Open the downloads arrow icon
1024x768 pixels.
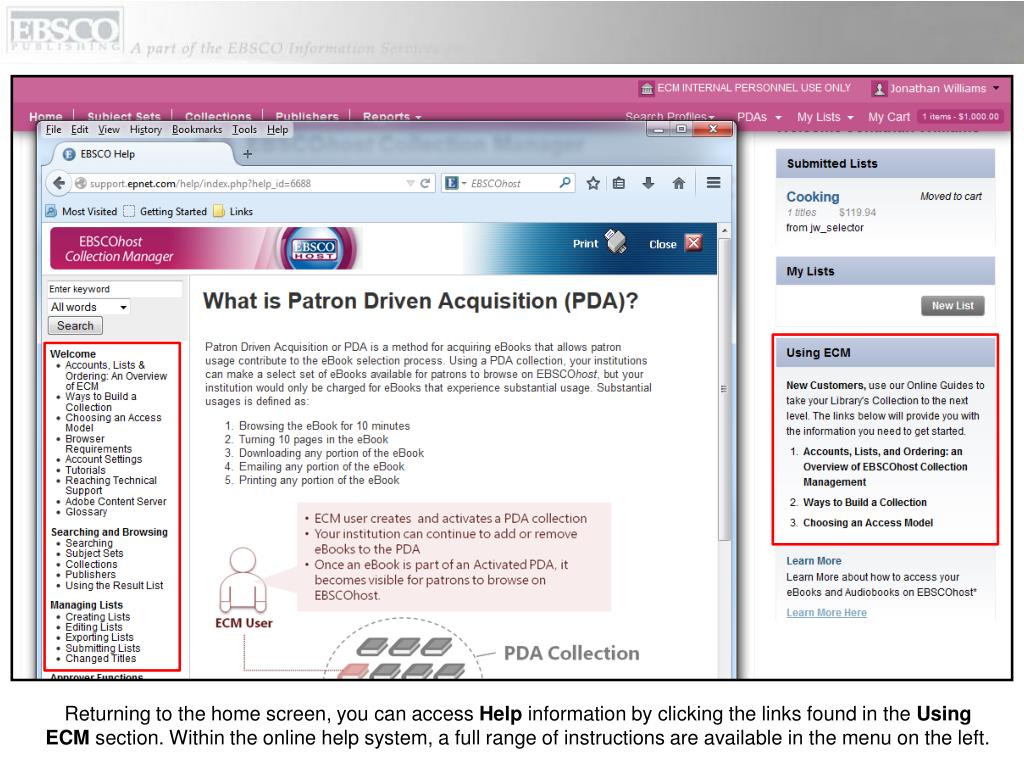648,184
